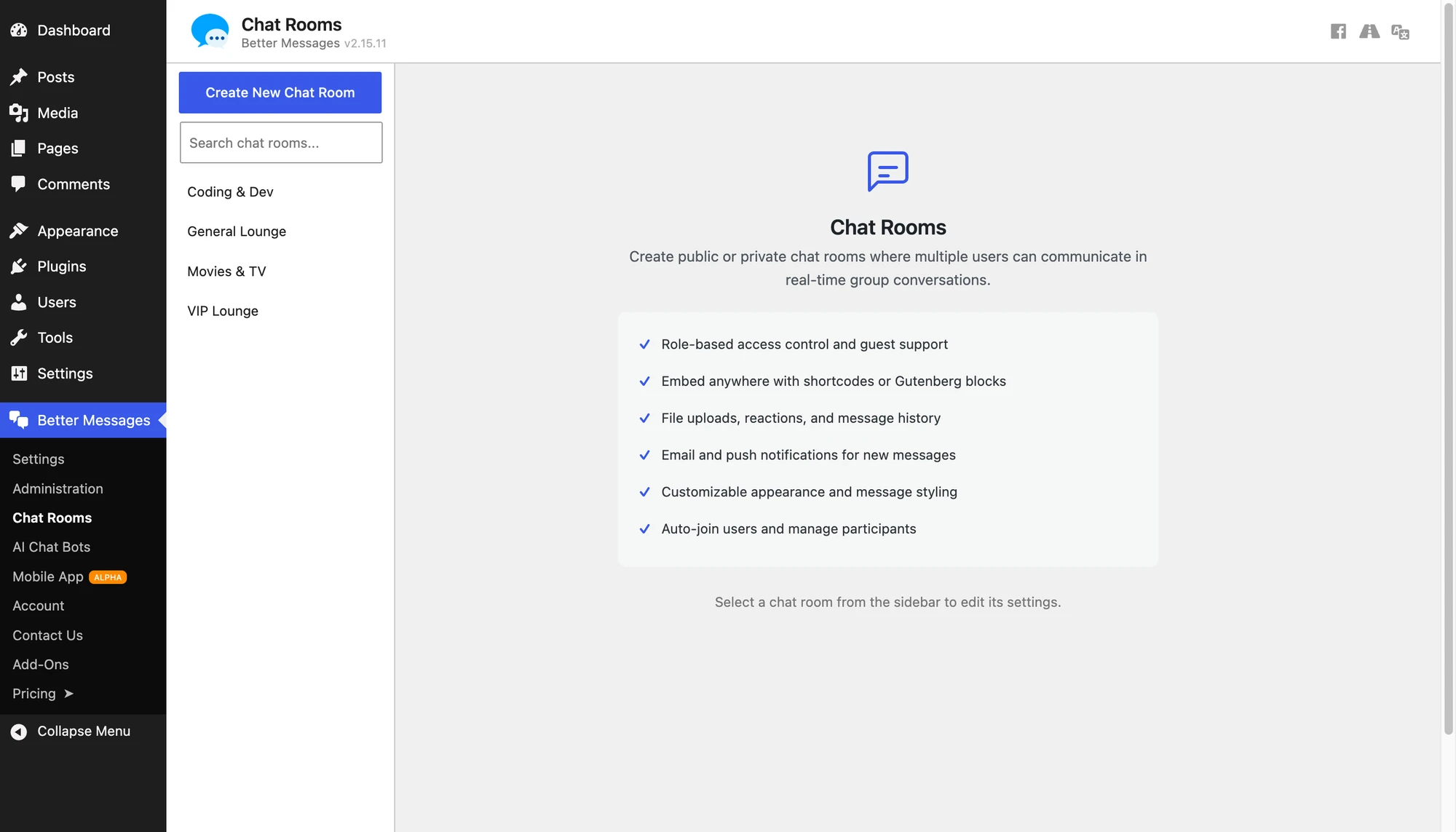Click the Better Messages menu icon
The width and height of the screenshot is (1456, 832).
click(x=19, y=420)
